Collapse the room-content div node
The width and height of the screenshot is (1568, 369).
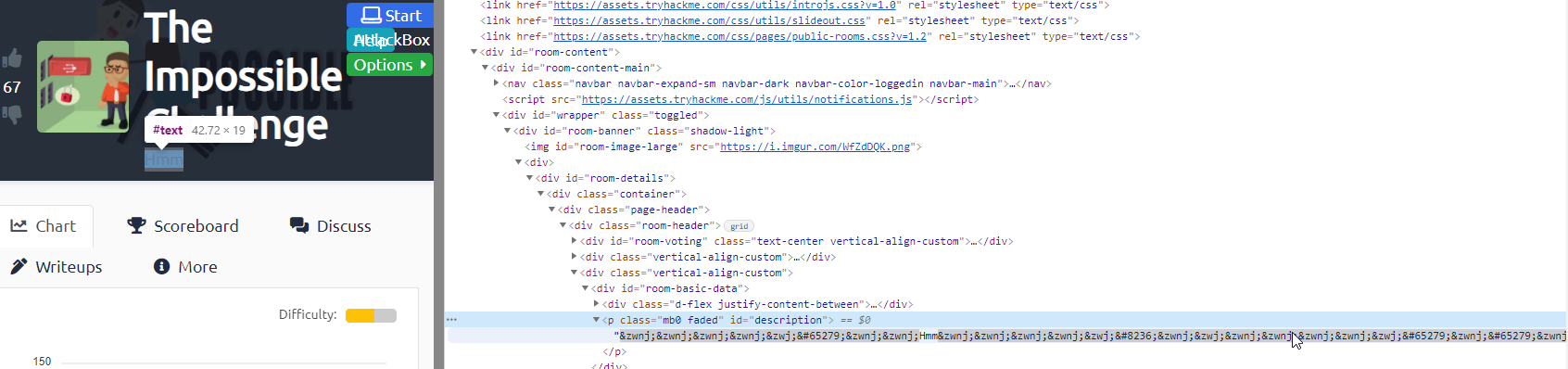click(x=474, y=52)
